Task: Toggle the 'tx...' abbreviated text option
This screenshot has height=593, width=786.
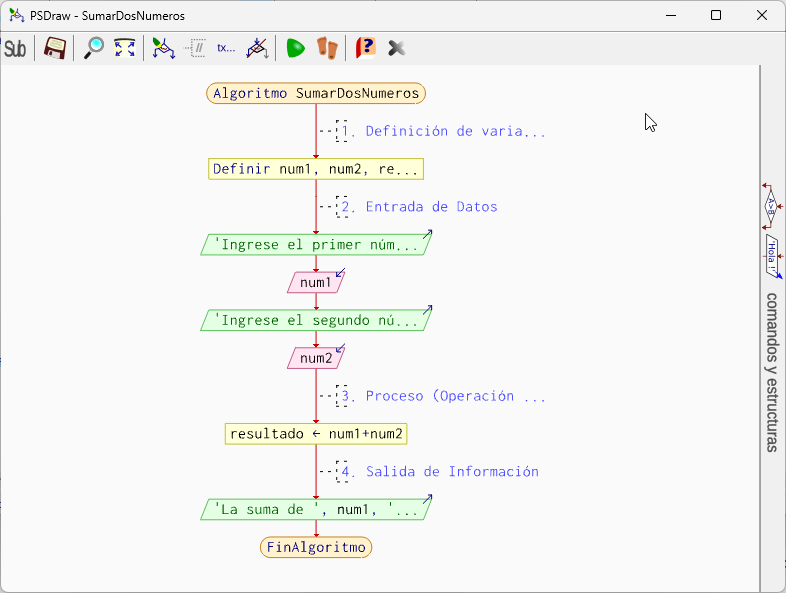Action: [227, 48]
